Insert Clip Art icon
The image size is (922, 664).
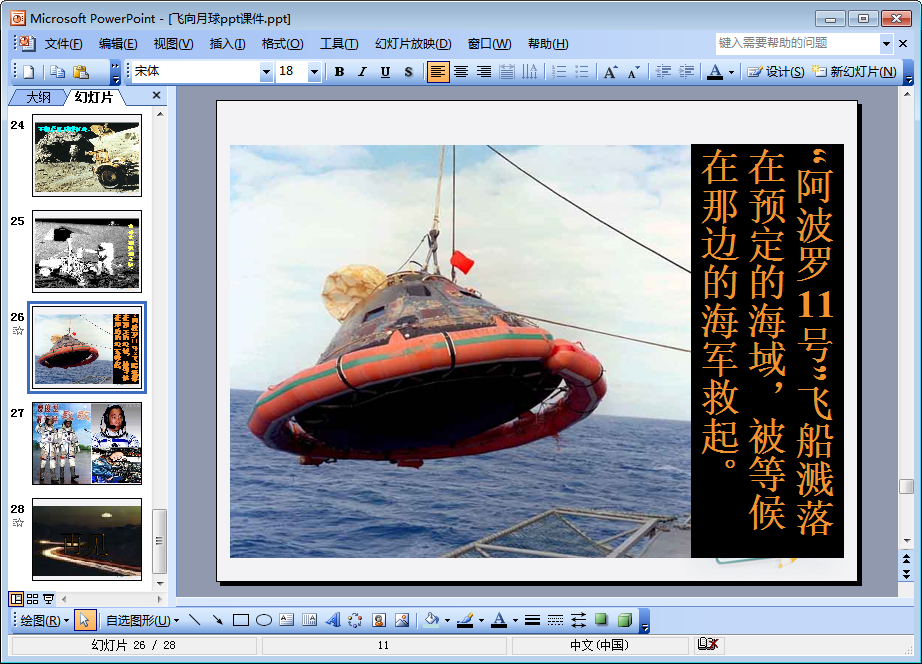[379, 620]
